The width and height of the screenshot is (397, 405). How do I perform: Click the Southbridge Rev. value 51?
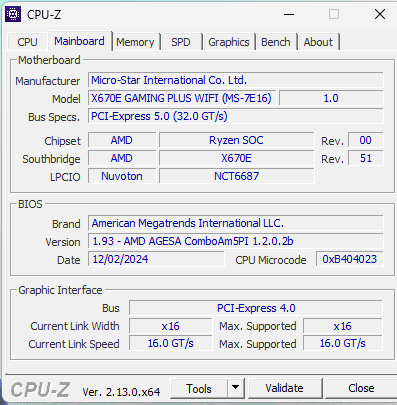tap(365, 158)
